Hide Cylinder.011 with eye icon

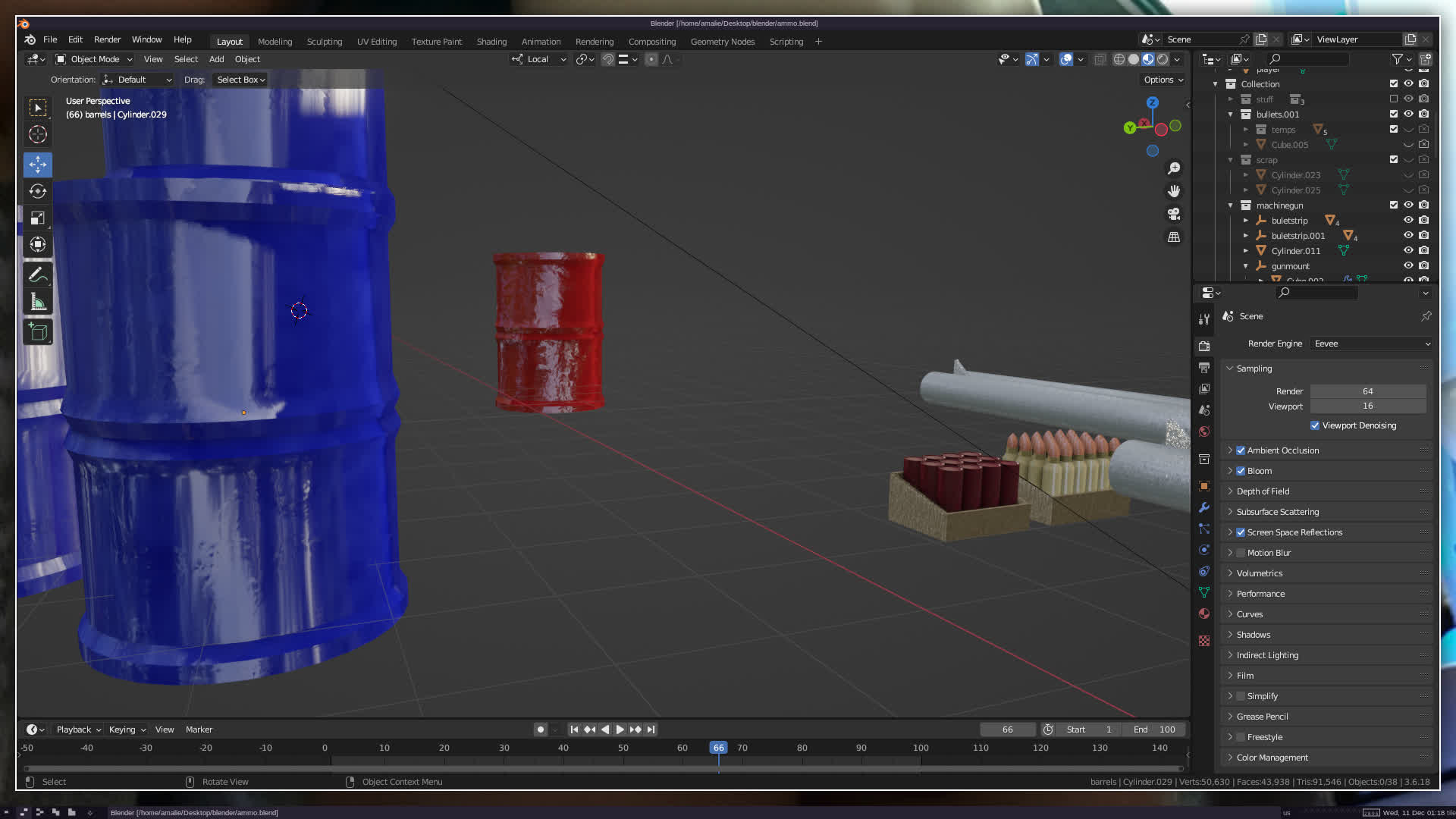1408,250
